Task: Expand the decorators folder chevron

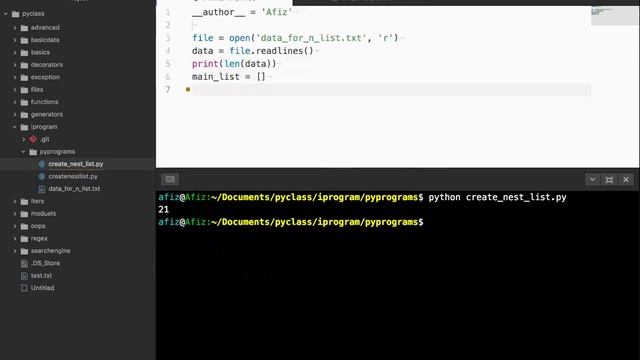Action: (15, 65)
